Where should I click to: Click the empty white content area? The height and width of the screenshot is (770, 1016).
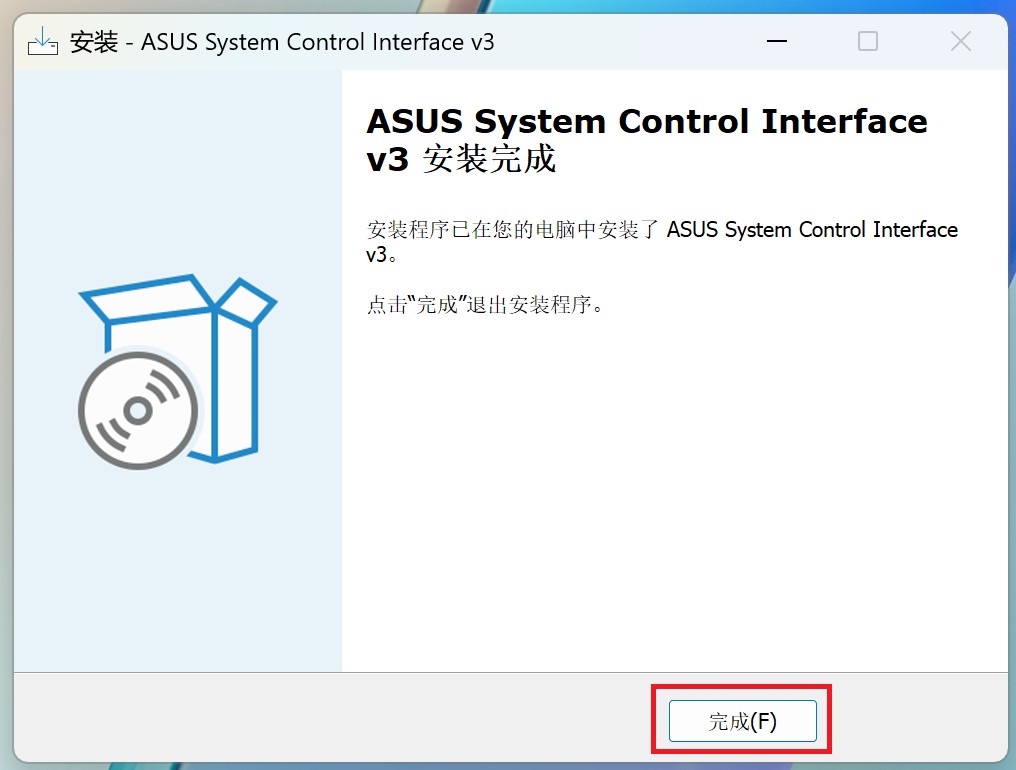(674, 493)
